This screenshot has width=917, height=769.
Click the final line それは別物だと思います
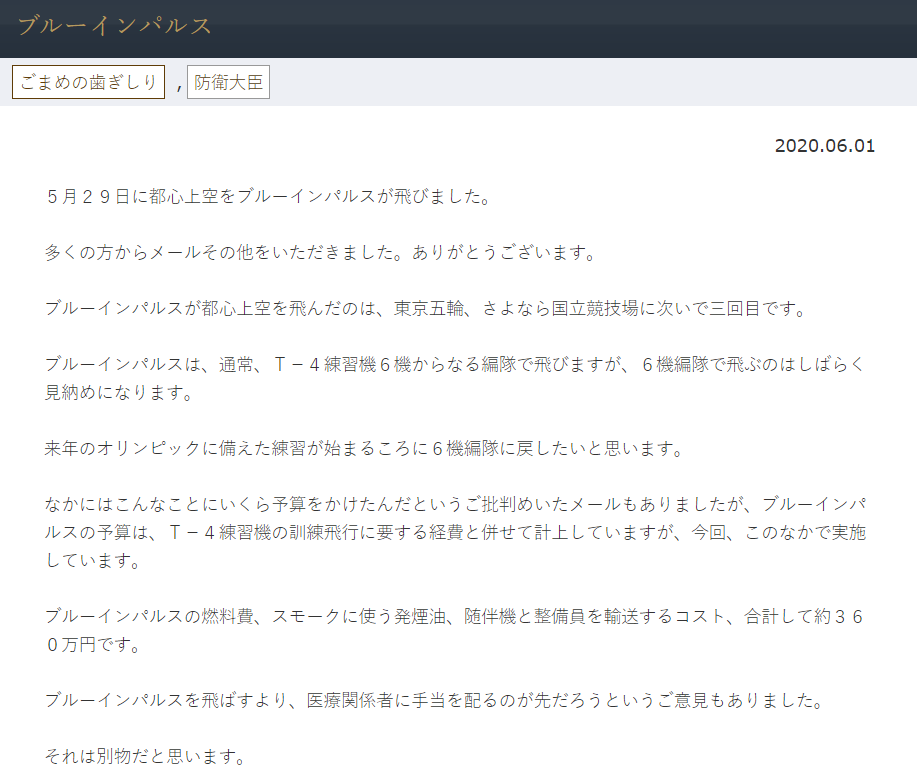(145, 755)
